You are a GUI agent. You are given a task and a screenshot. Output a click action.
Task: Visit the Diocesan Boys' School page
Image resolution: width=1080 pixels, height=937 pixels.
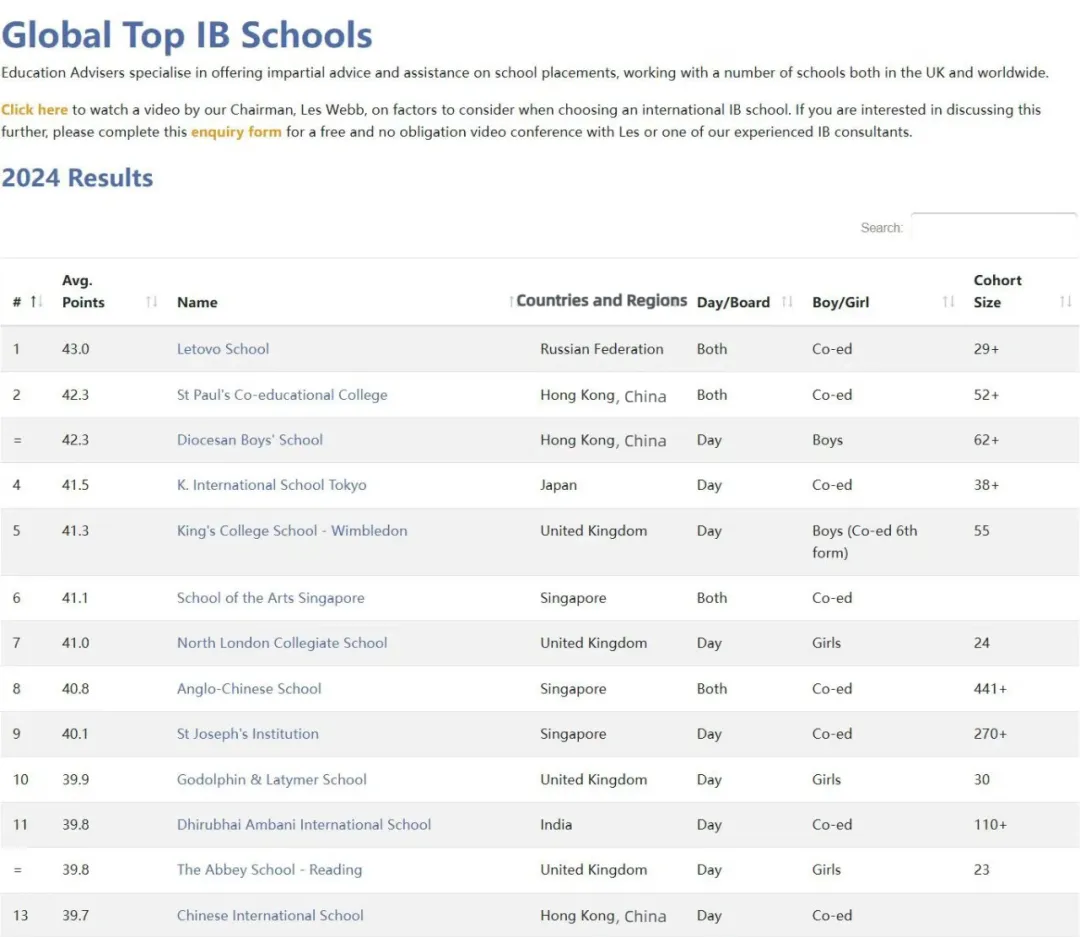pos(250,440)
